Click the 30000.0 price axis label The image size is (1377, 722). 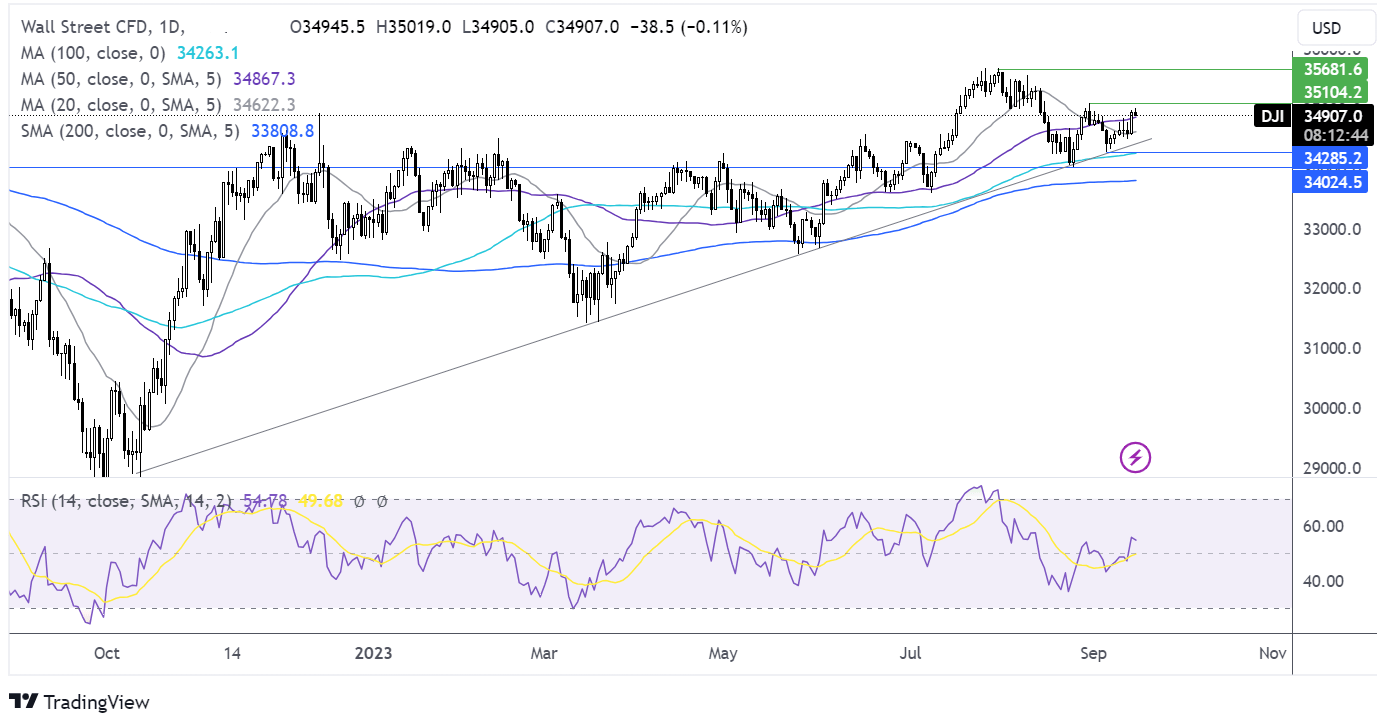click(1332, 408)
